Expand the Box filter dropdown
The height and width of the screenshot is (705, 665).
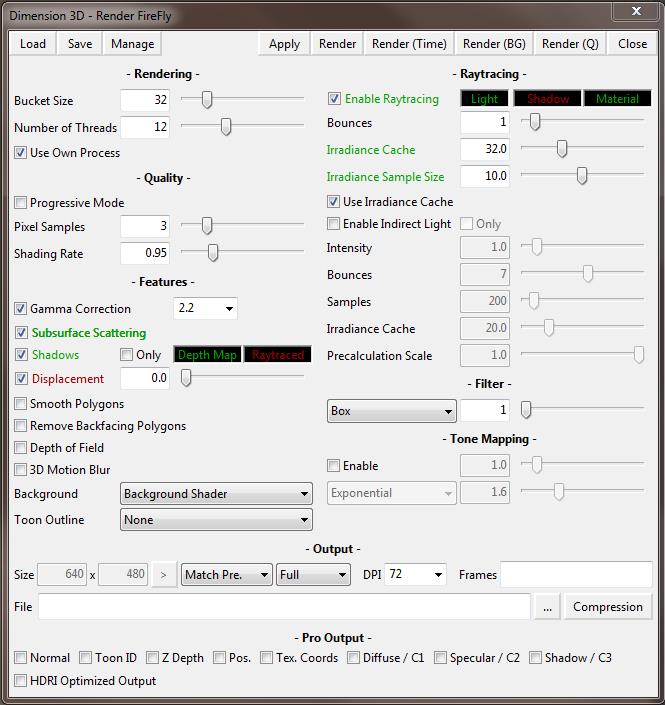pos(391,411)
